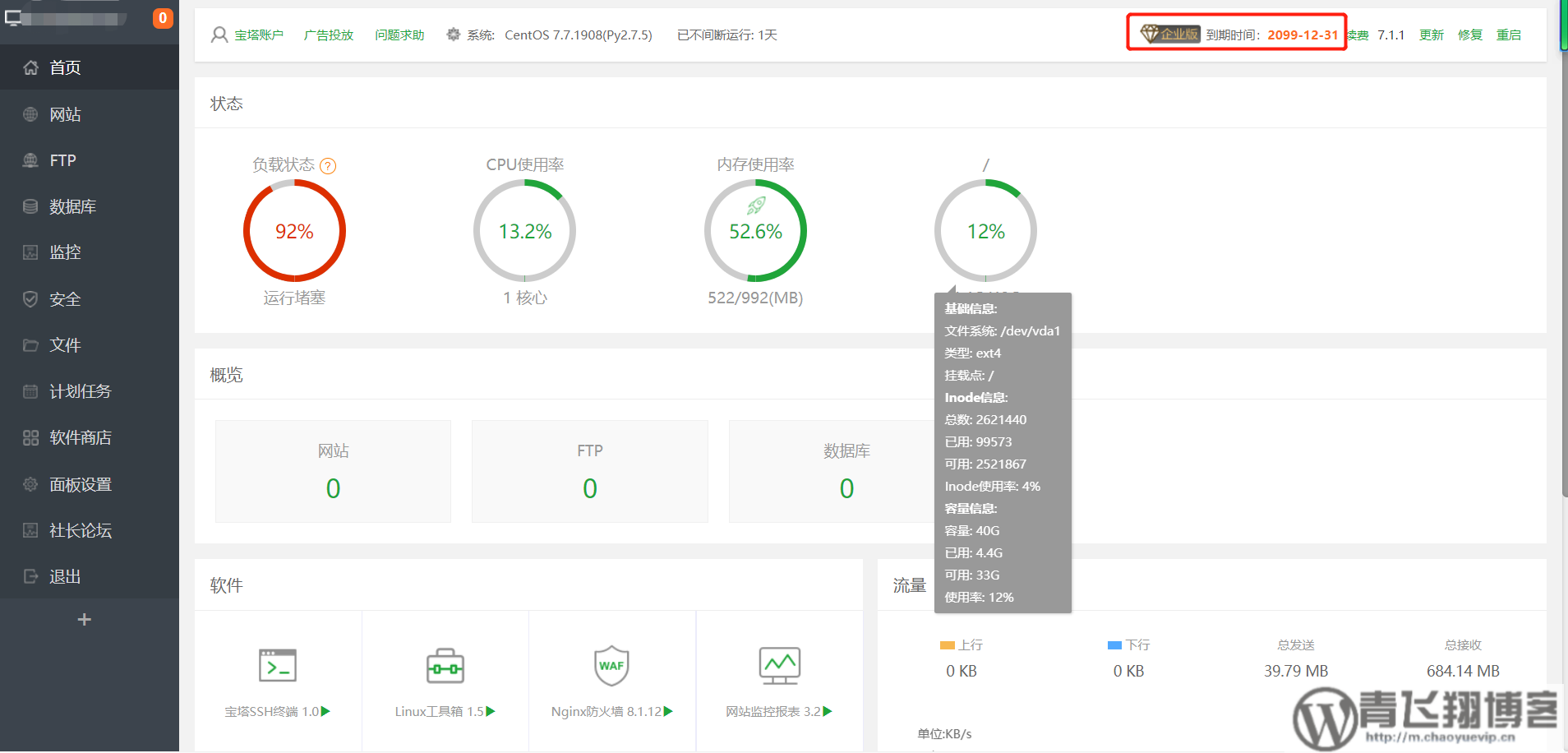
Task: Click the 企业版 diamond badge
Action: click(x=1169, y=34)
